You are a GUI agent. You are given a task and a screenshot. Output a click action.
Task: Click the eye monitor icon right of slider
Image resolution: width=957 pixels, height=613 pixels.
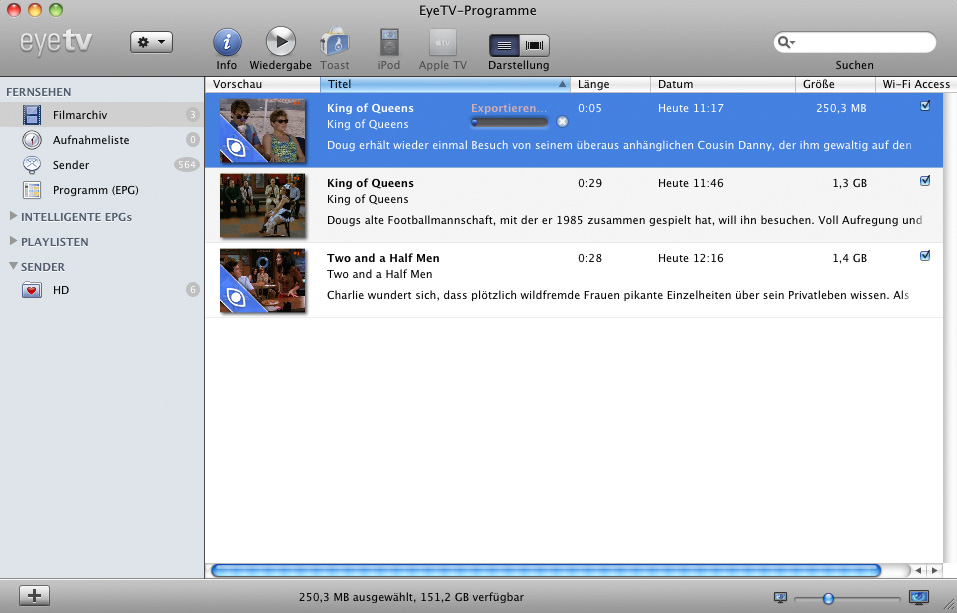(x=919, y=597)
